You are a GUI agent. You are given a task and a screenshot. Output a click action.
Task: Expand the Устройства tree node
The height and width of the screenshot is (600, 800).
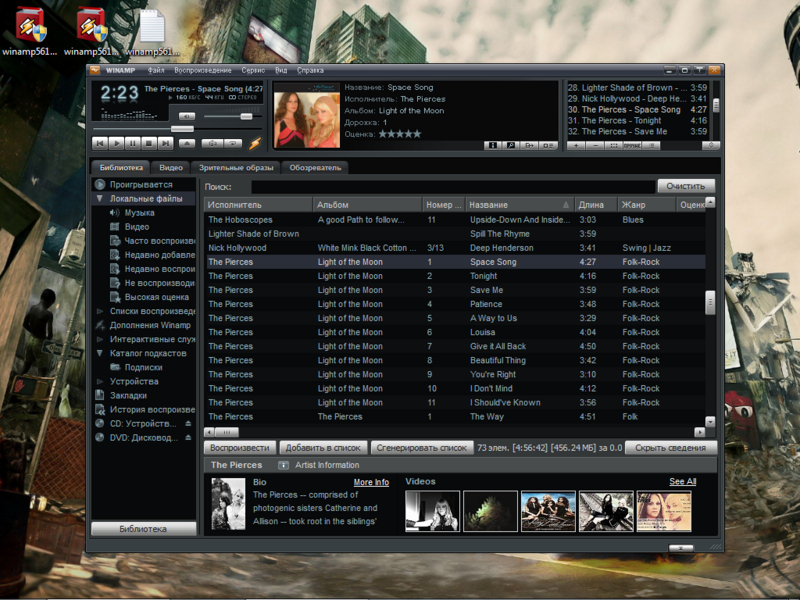tap(99, 381)
